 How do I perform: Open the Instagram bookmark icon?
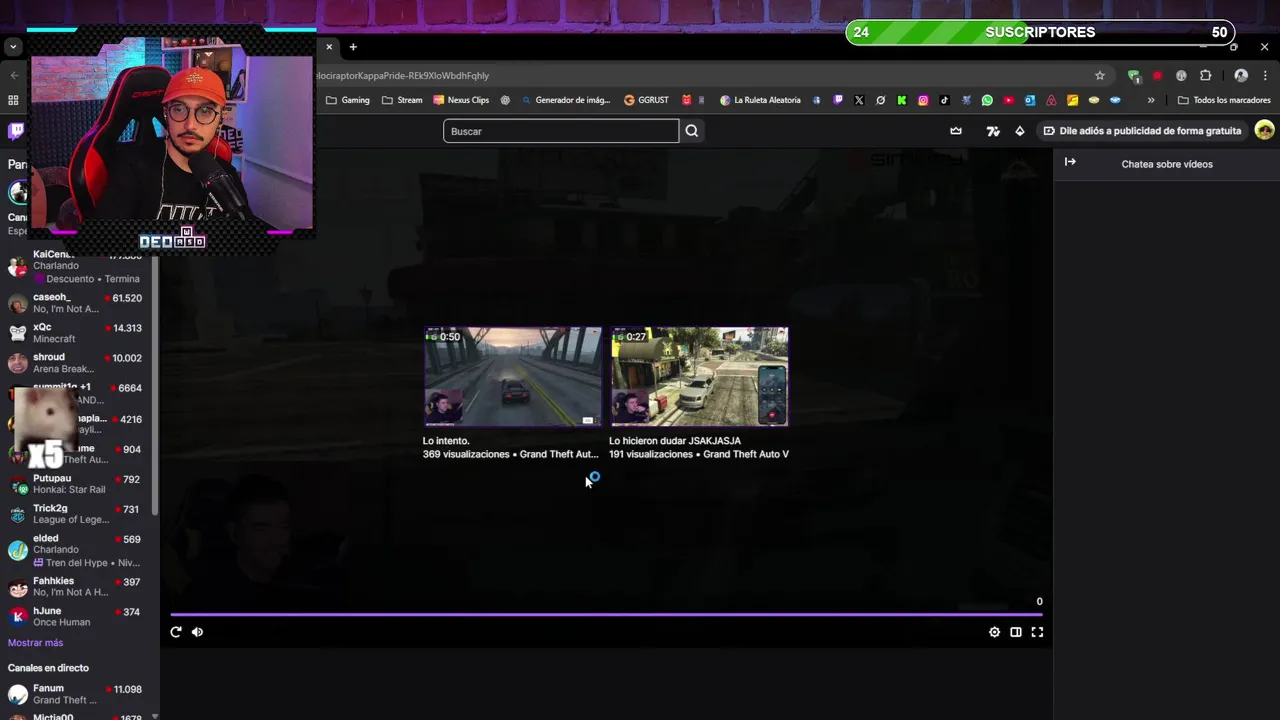[x=923, y=100]
